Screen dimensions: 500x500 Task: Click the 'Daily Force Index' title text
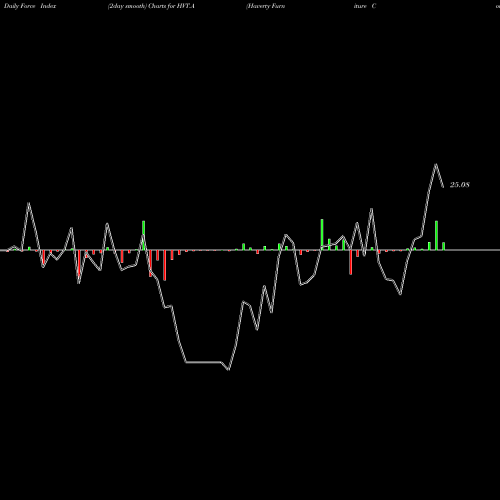click(30, 6)
